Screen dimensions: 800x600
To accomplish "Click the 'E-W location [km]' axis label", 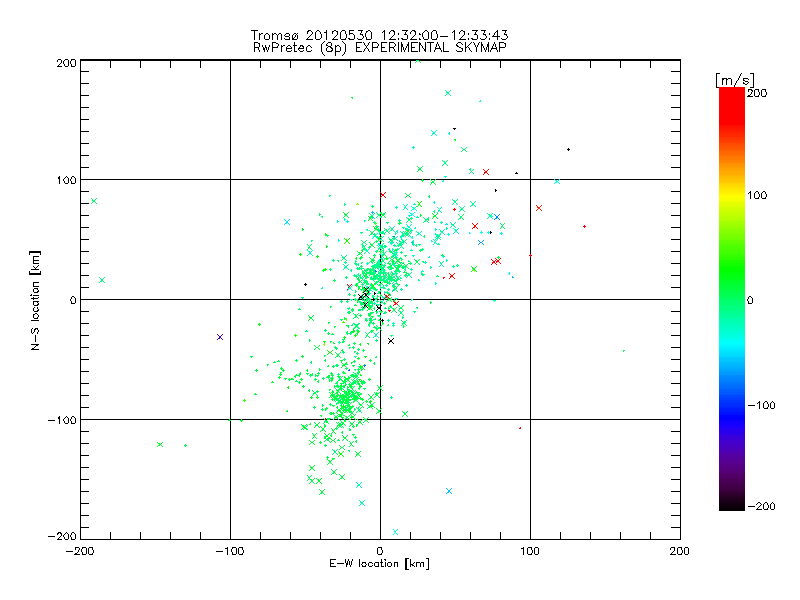I will 379,564.
